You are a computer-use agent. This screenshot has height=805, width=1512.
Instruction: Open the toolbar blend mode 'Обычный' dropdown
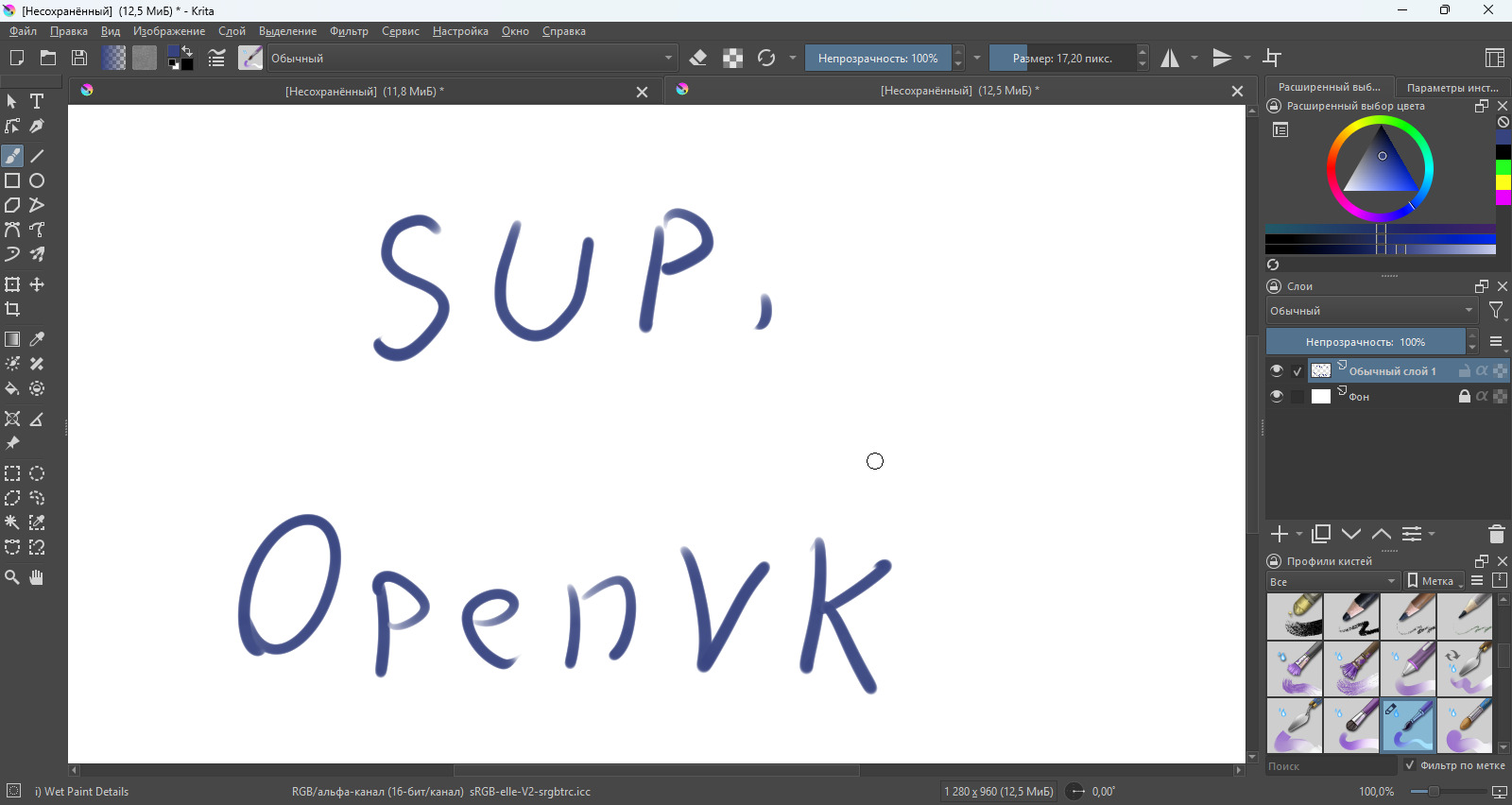pos(472,58)
